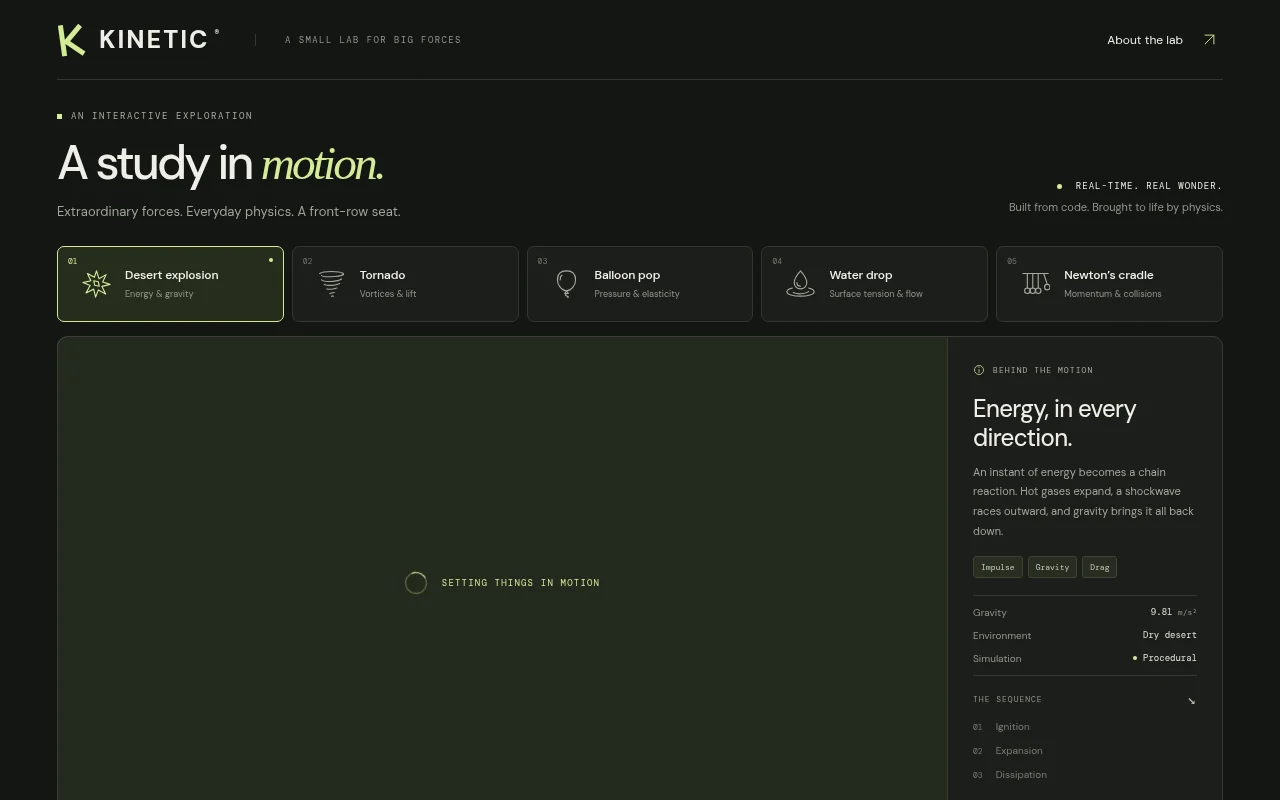
Task: Click the loading spinner in the simulation canvas
Action: point(416,583)
